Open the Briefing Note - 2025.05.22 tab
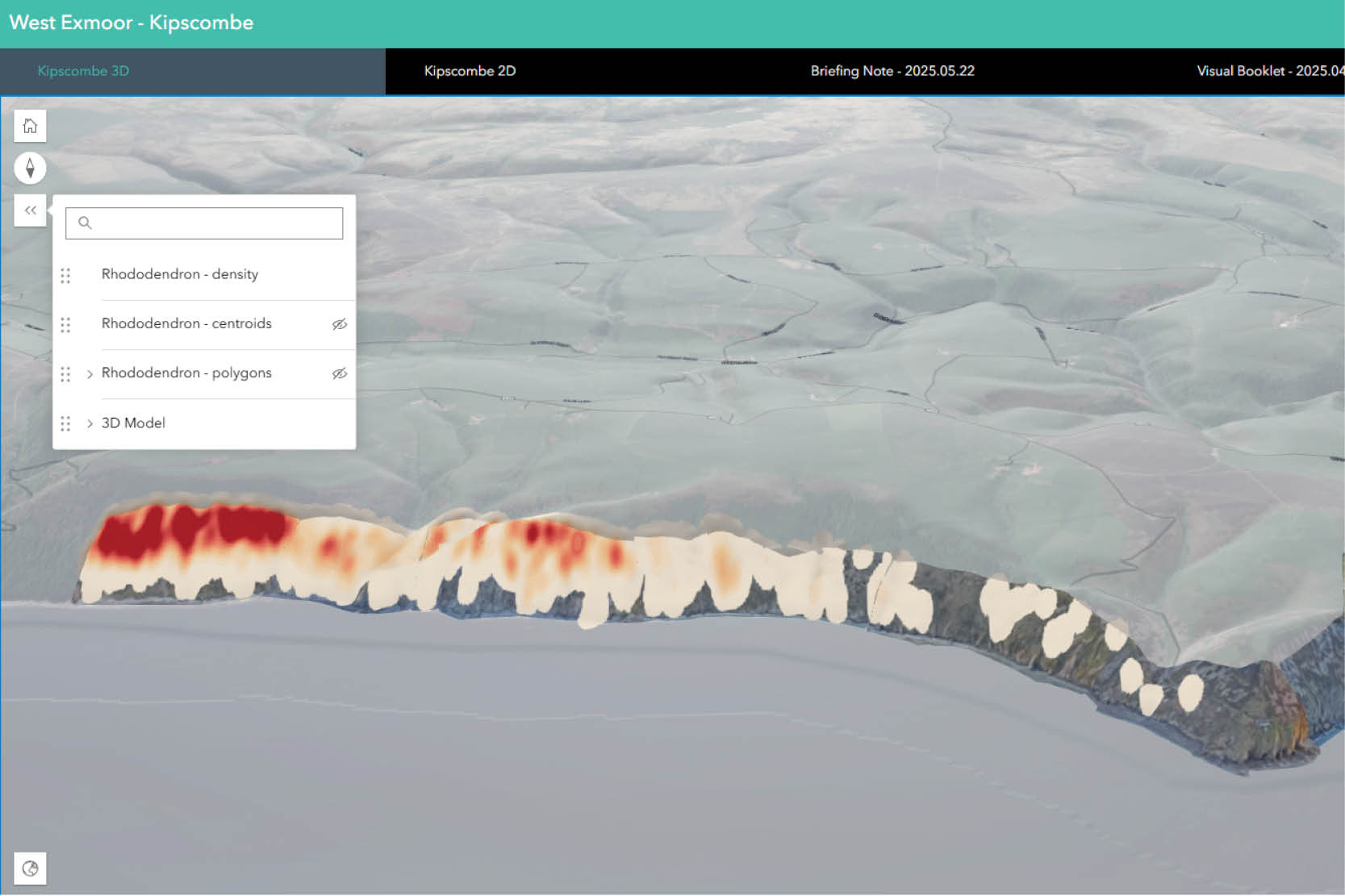The image size is (1345, 896). tap(892, 71)
